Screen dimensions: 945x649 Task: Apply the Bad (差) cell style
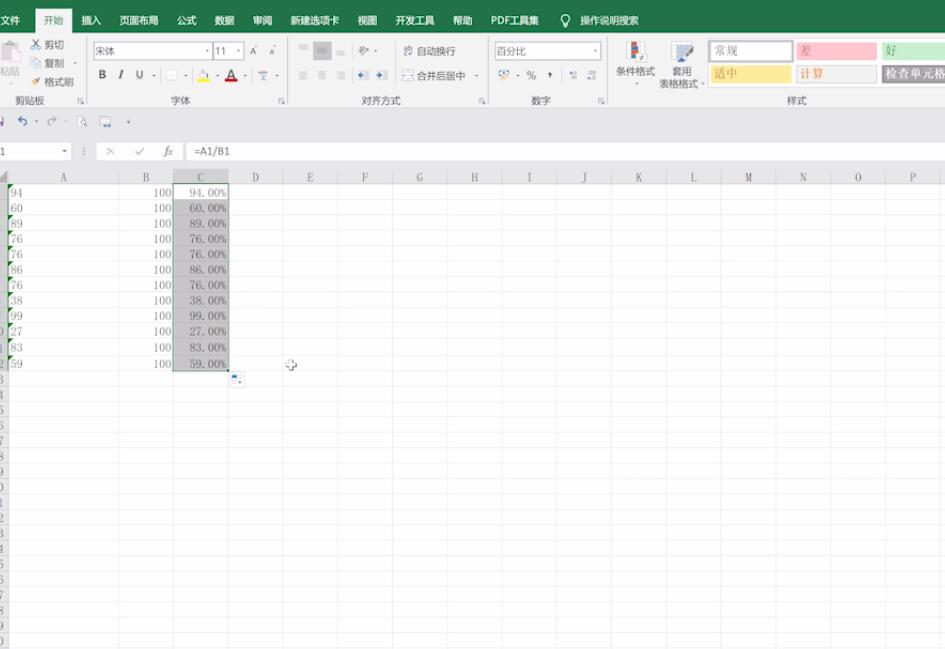point(836,51)
